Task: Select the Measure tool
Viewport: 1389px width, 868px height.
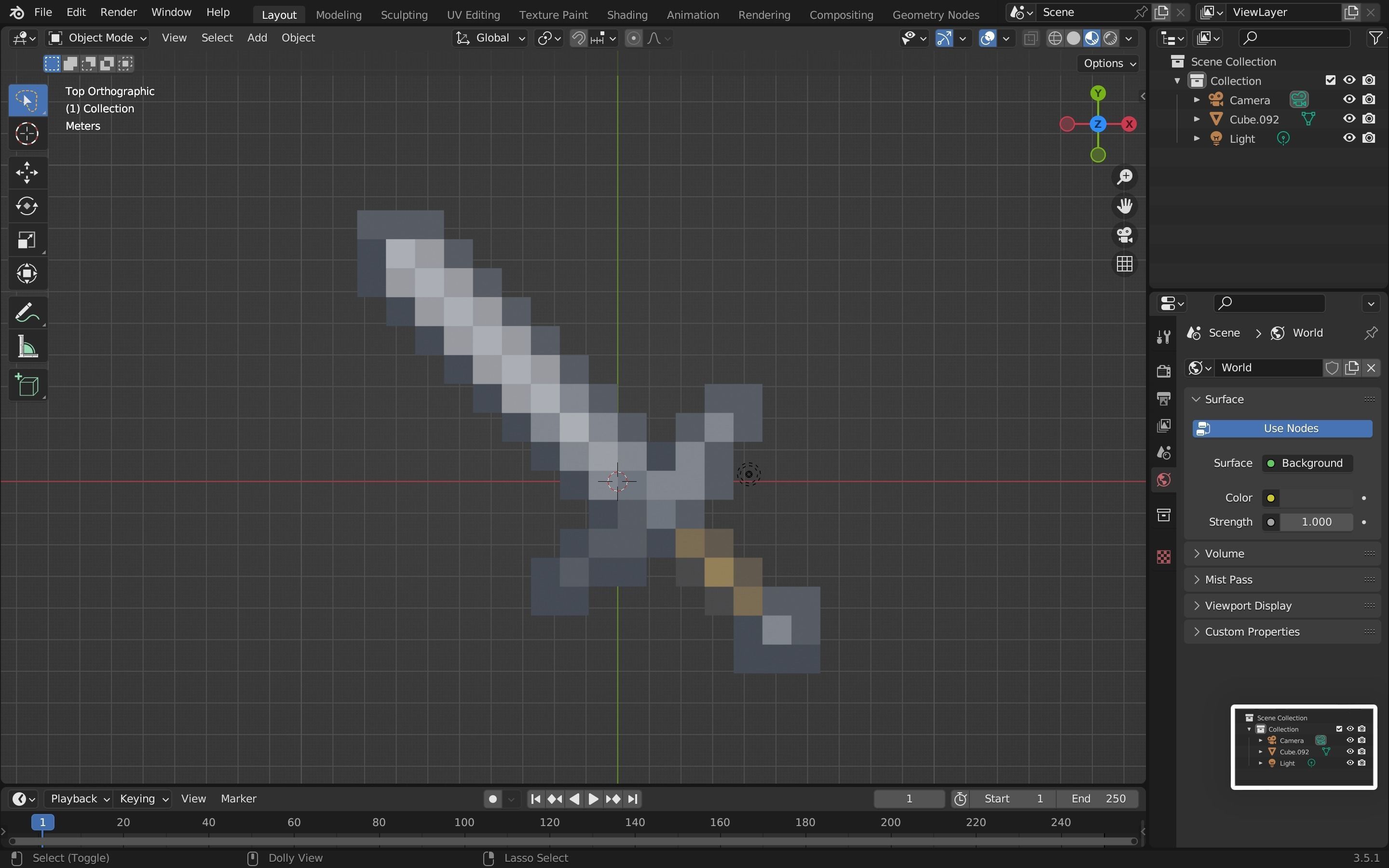Action: [x=27, y=347]
